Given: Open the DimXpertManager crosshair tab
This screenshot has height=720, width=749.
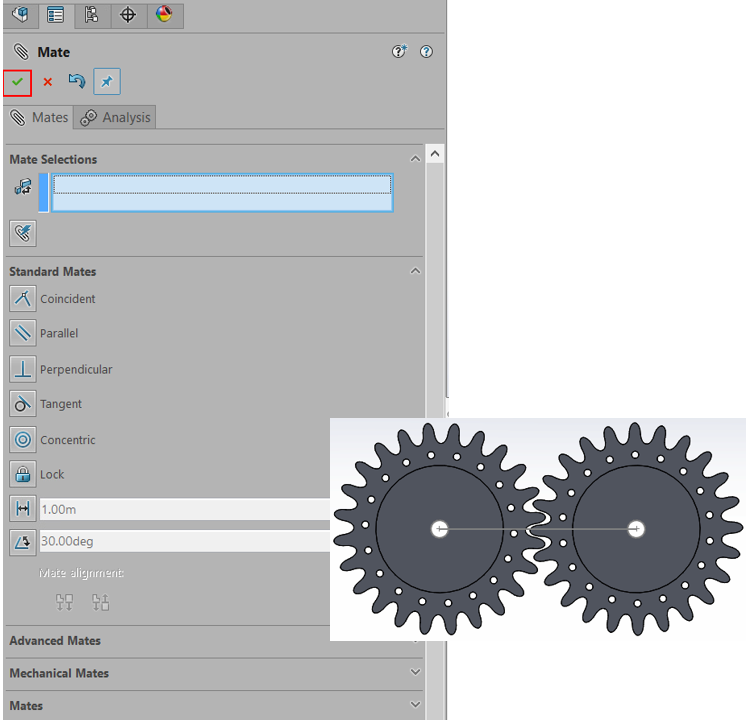Looking at the screenshot, I should click(128, 15).
